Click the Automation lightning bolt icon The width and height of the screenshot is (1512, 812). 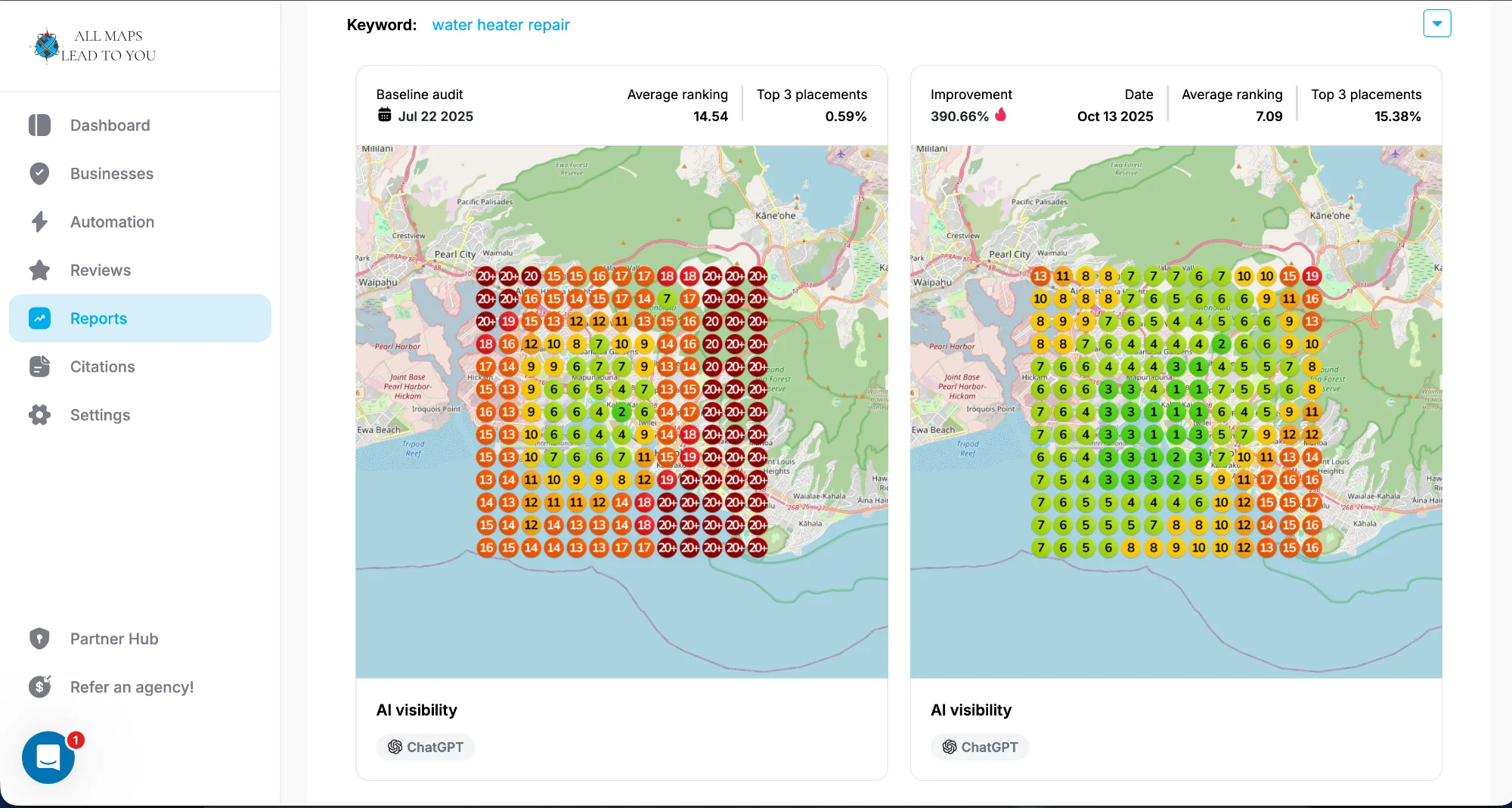pos(40,222)
